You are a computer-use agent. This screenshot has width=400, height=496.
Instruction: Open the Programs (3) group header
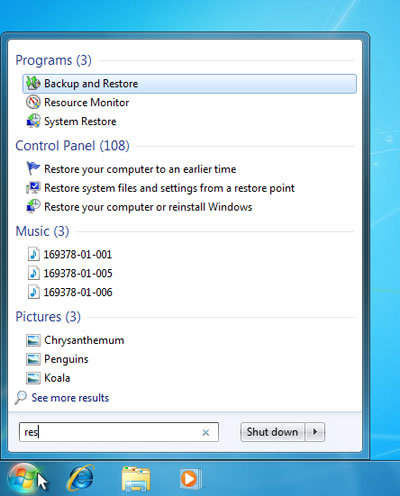(53, 60)
